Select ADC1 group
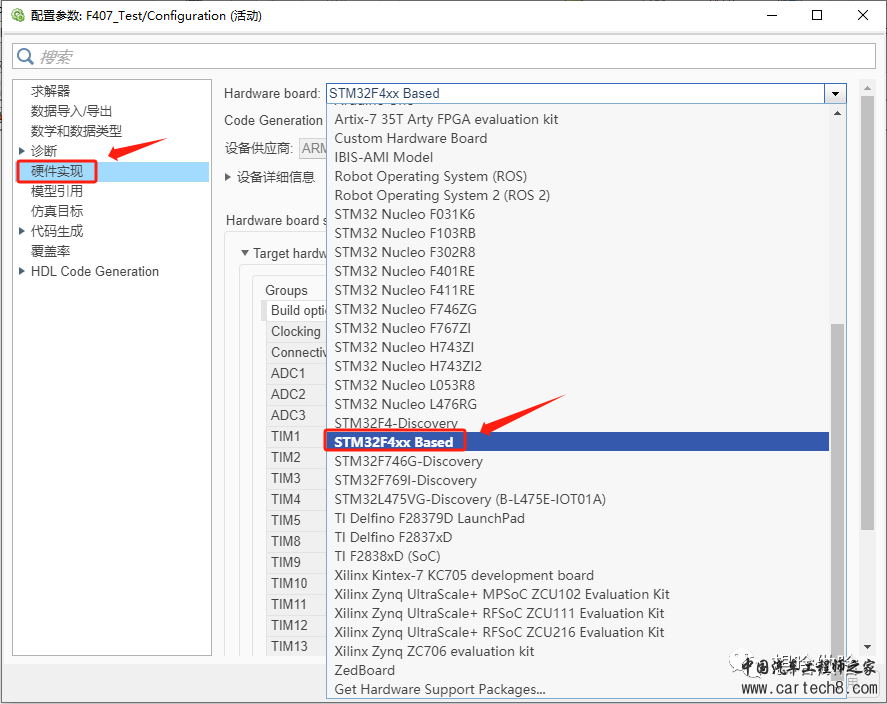Screen dimensions: 887x704 pos(295,373)
